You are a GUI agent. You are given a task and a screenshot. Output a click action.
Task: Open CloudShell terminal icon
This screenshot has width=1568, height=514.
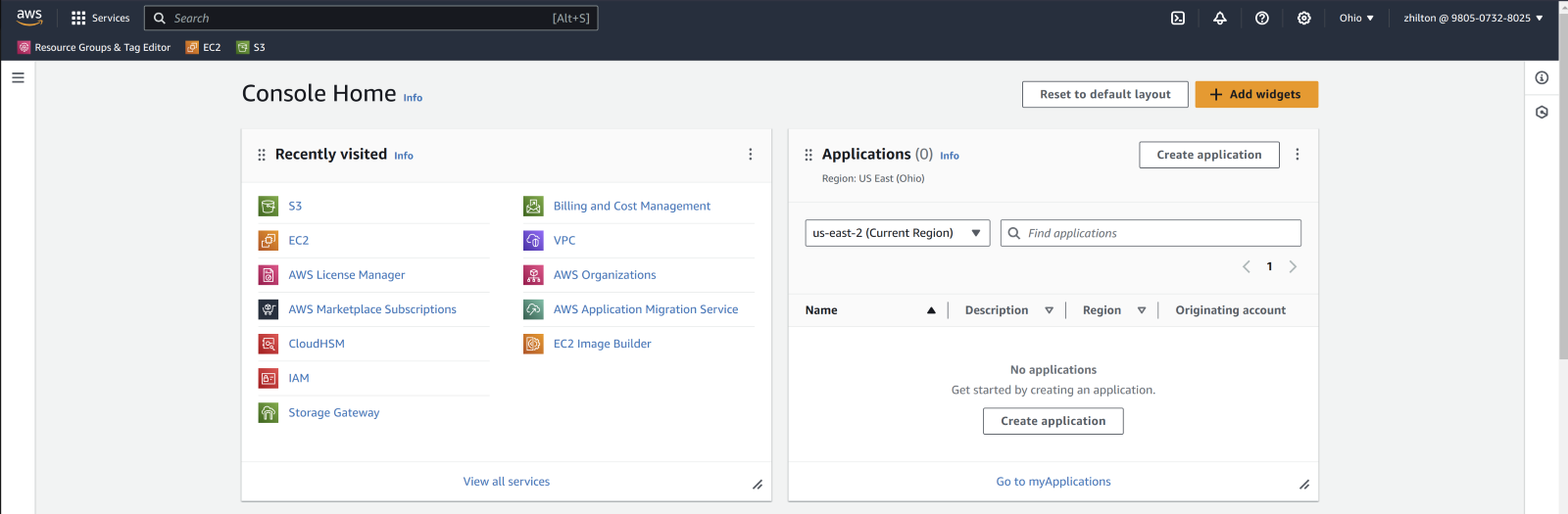point(1178,18)
